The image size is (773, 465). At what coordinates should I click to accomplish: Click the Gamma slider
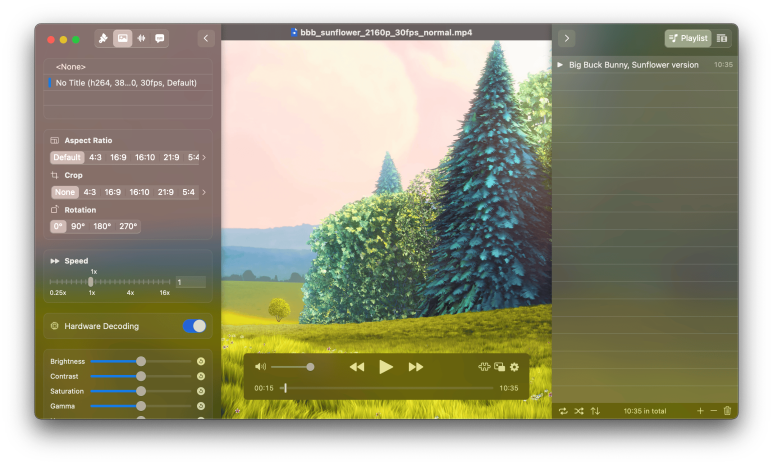[x=141, y=406]
